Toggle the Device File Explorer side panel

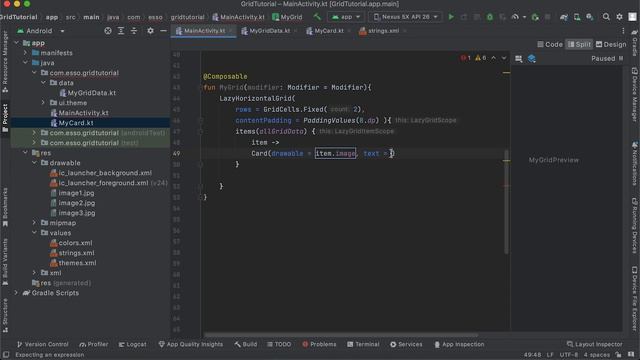(x=635, y=299)
